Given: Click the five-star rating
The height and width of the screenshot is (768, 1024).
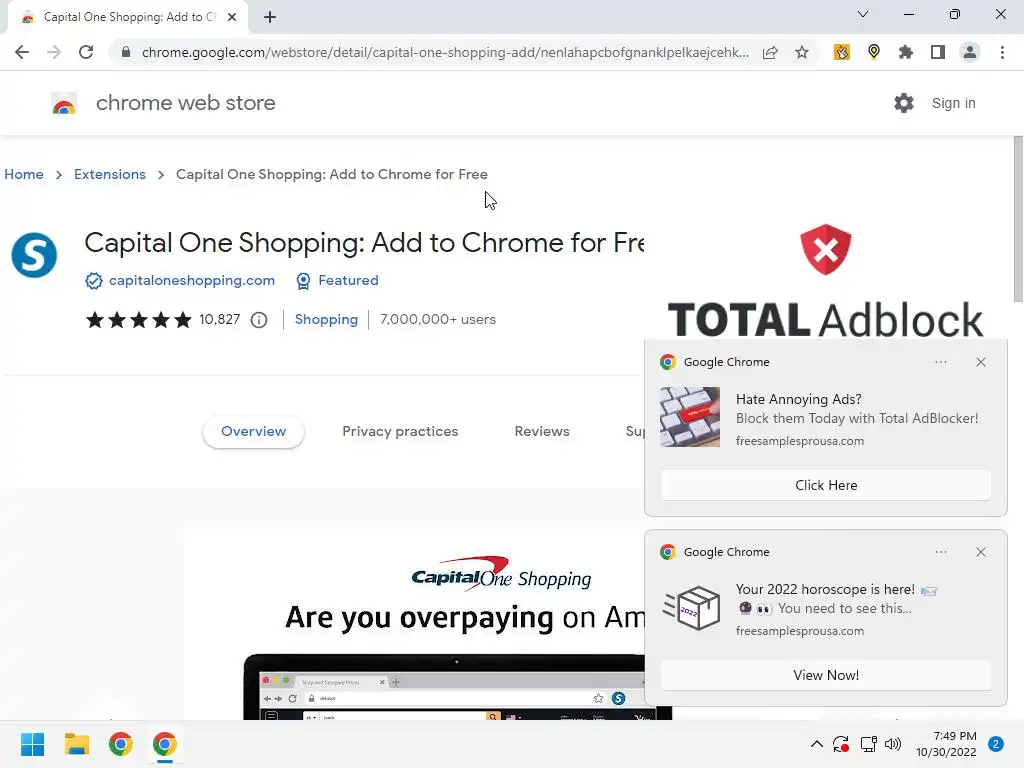Looking at the screenshot, I should coord(138,319).
